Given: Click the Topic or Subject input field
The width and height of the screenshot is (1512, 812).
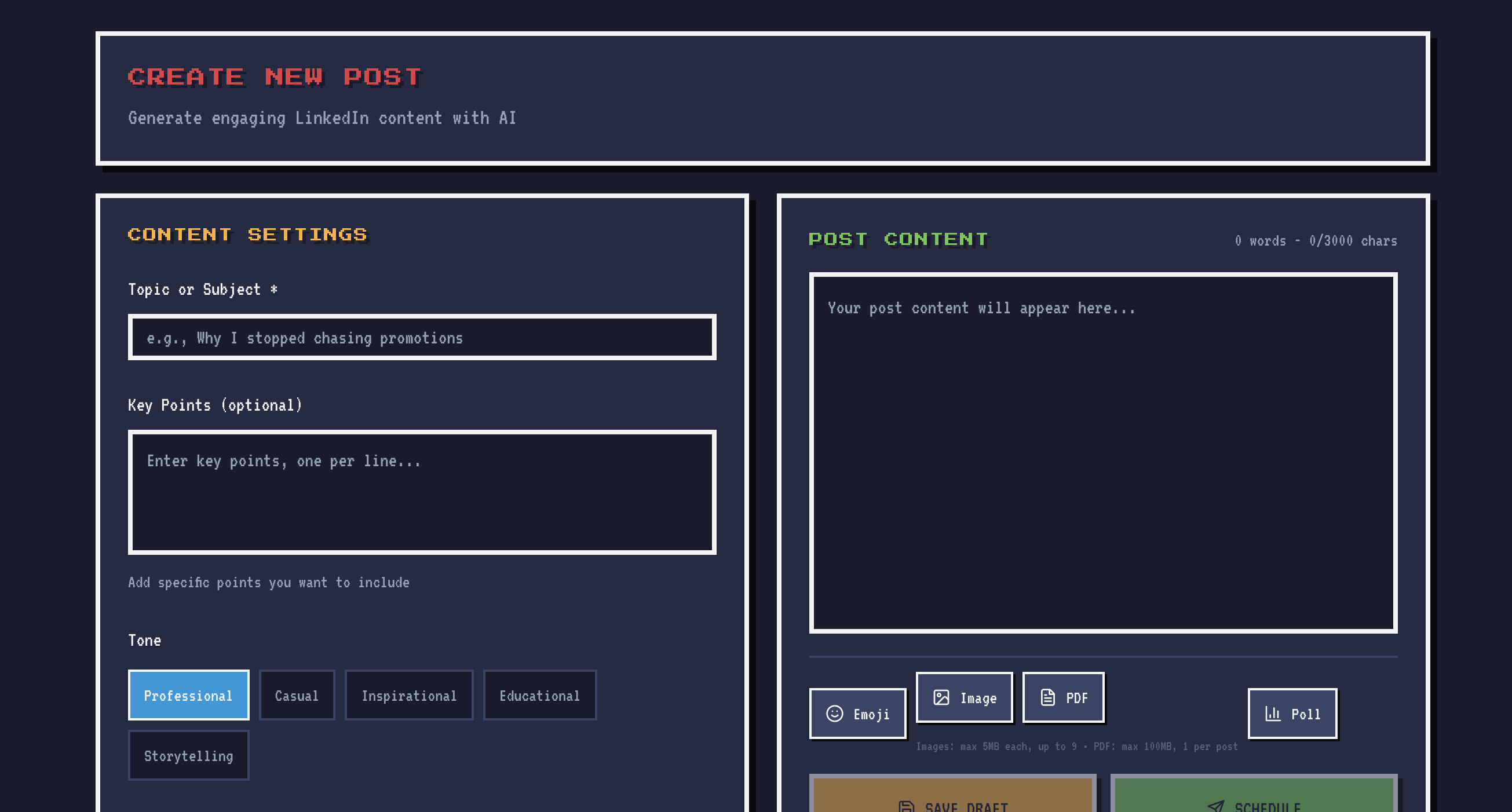Looking at the screenshot, I should pyautogui.click(x=421, y=337).
